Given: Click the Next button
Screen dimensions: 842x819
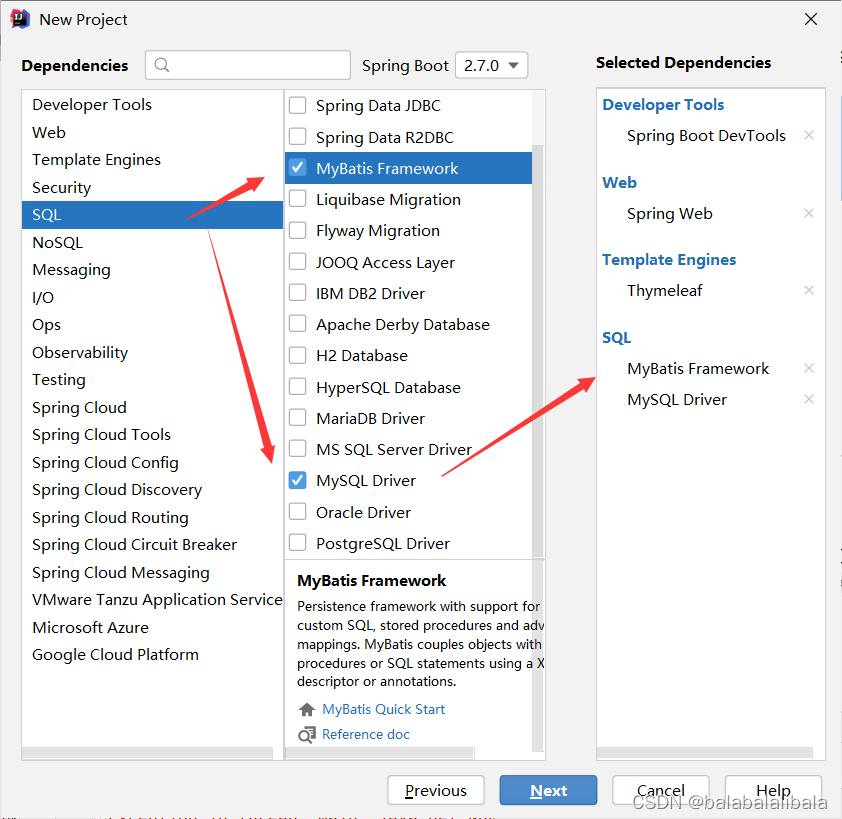Looking at the screenshot, I should pos(548,790).
